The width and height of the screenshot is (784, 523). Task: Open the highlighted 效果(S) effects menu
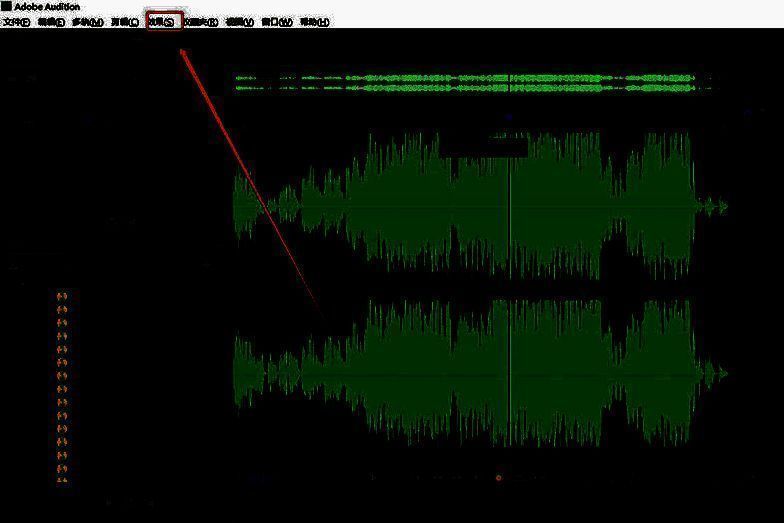(164, 21)
